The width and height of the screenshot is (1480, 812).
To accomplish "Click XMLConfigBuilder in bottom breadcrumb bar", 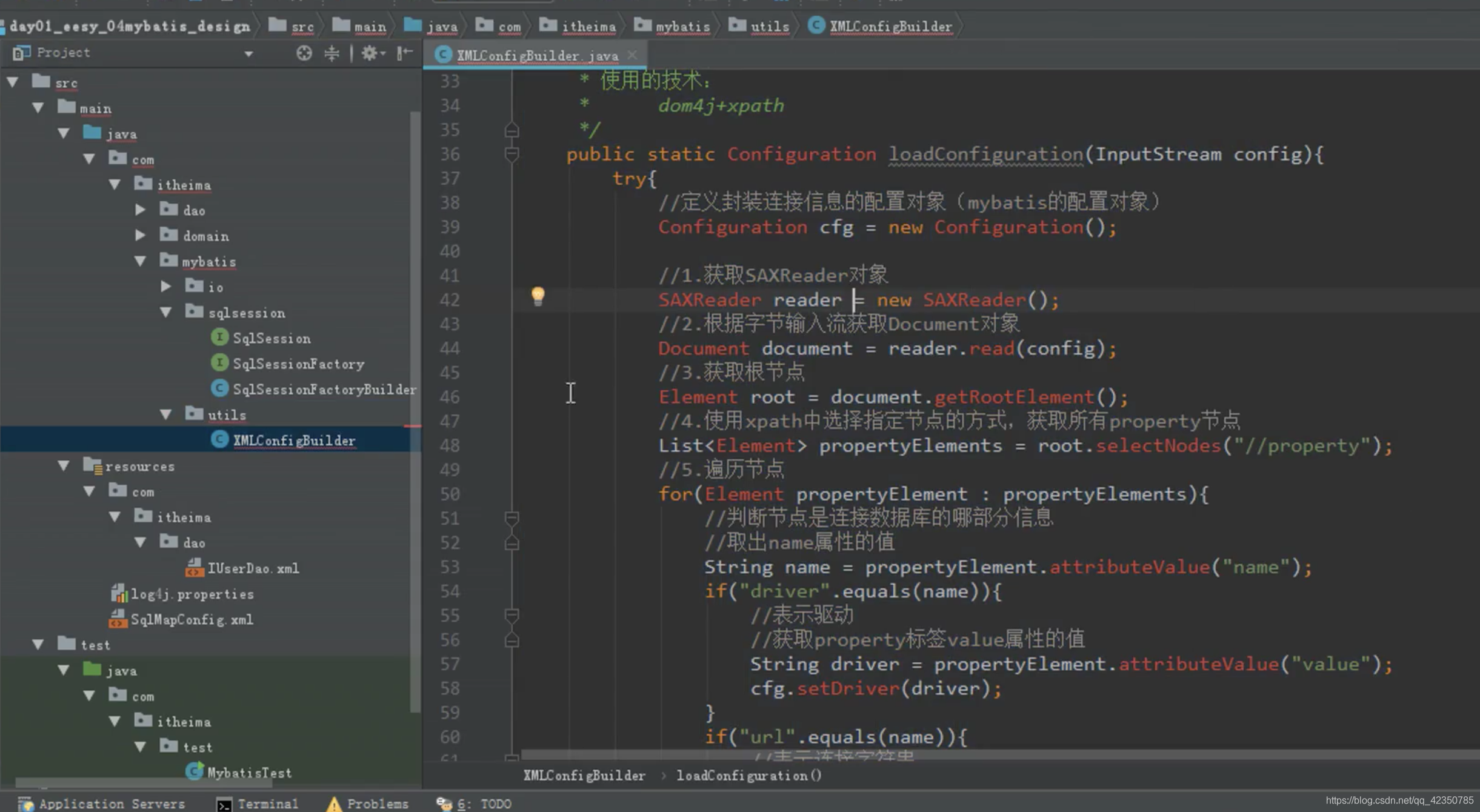I will pyautogui.click(x=584, y=776).
